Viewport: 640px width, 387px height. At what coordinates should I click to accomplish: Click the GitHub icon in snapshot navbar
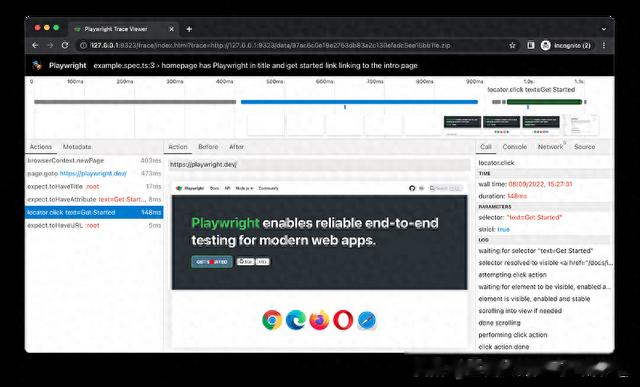pos(412,188)
